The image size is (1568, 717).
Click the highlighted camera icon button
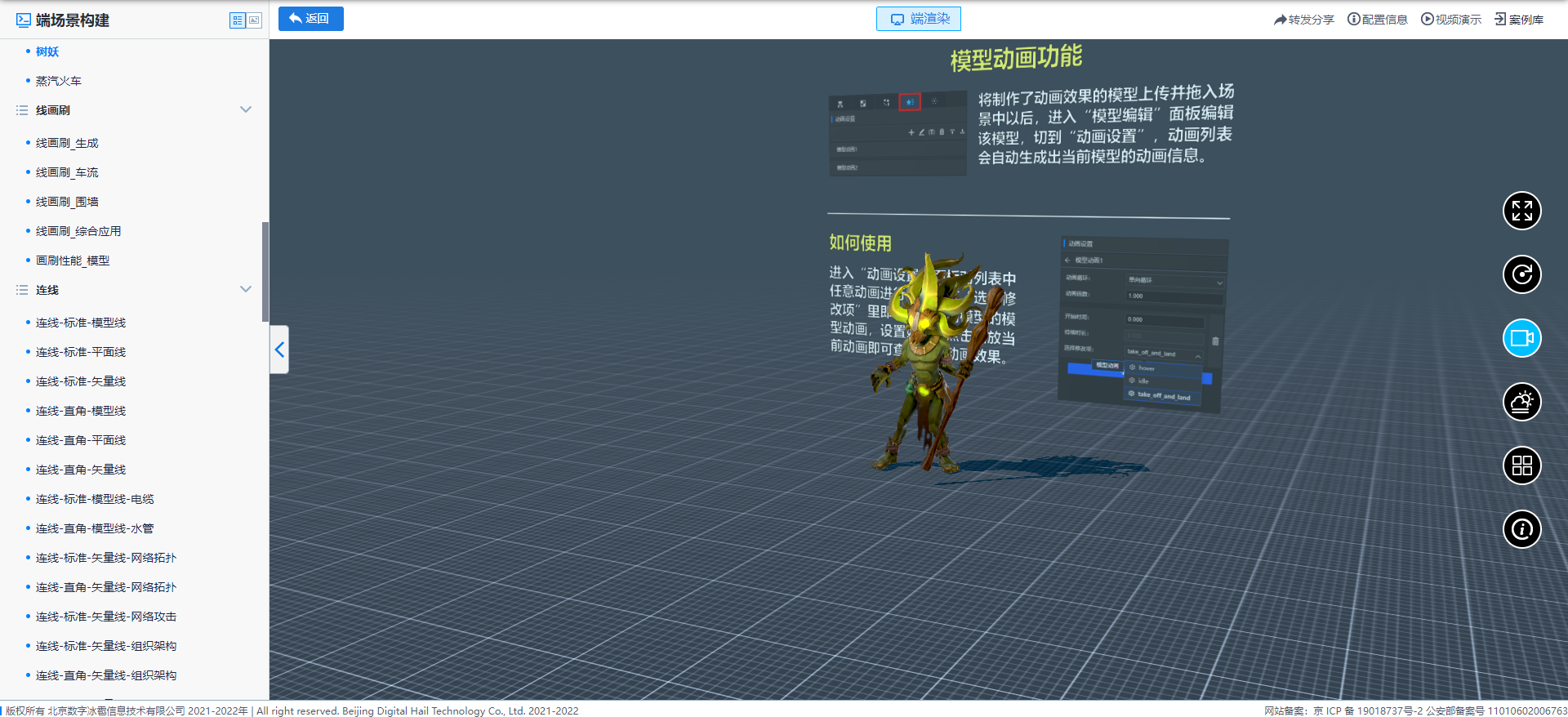coord(1521,338)
